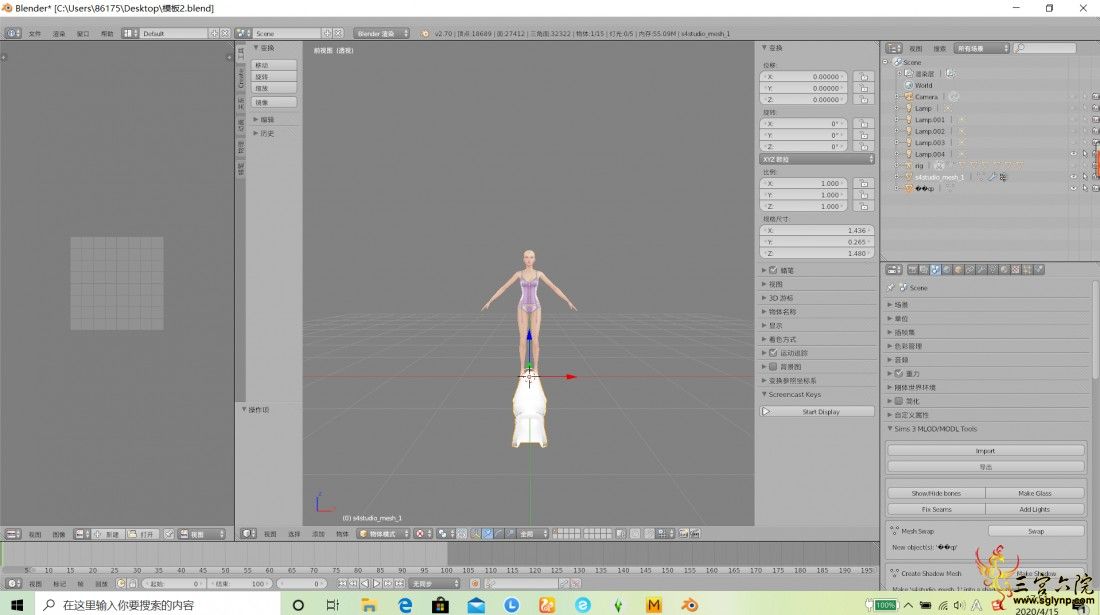Open the outliner editor type selector

pos(894,48)
